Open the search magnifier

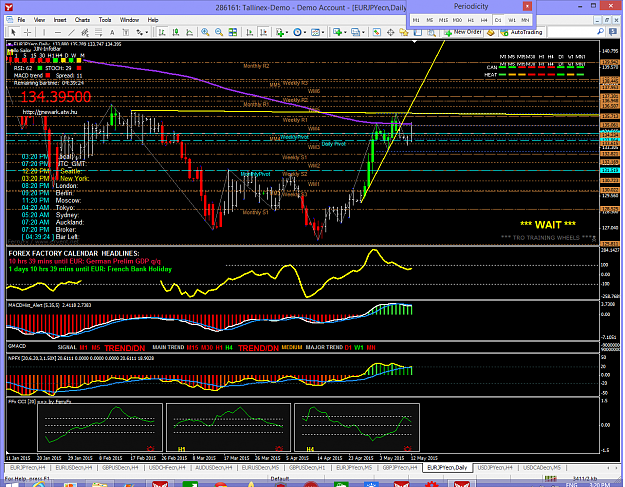tap(600, 32)
